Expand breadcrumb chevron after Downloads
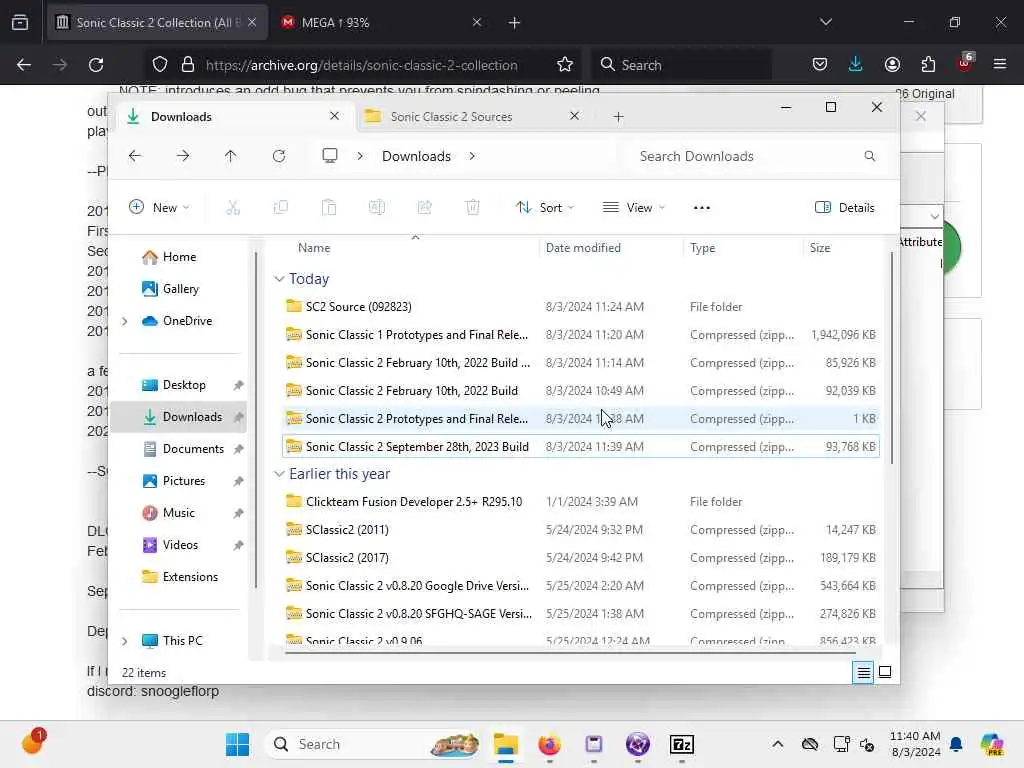The height and width of the screenshot is (768, 1024). (x=472, y=156)
